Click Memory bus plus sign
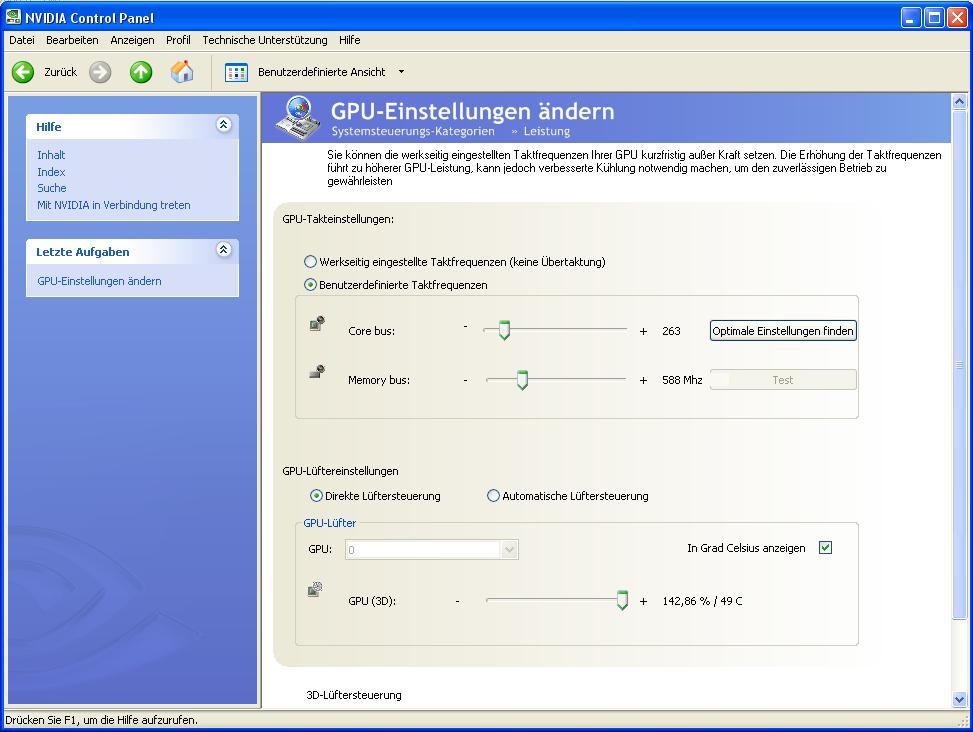 [643, 380]
